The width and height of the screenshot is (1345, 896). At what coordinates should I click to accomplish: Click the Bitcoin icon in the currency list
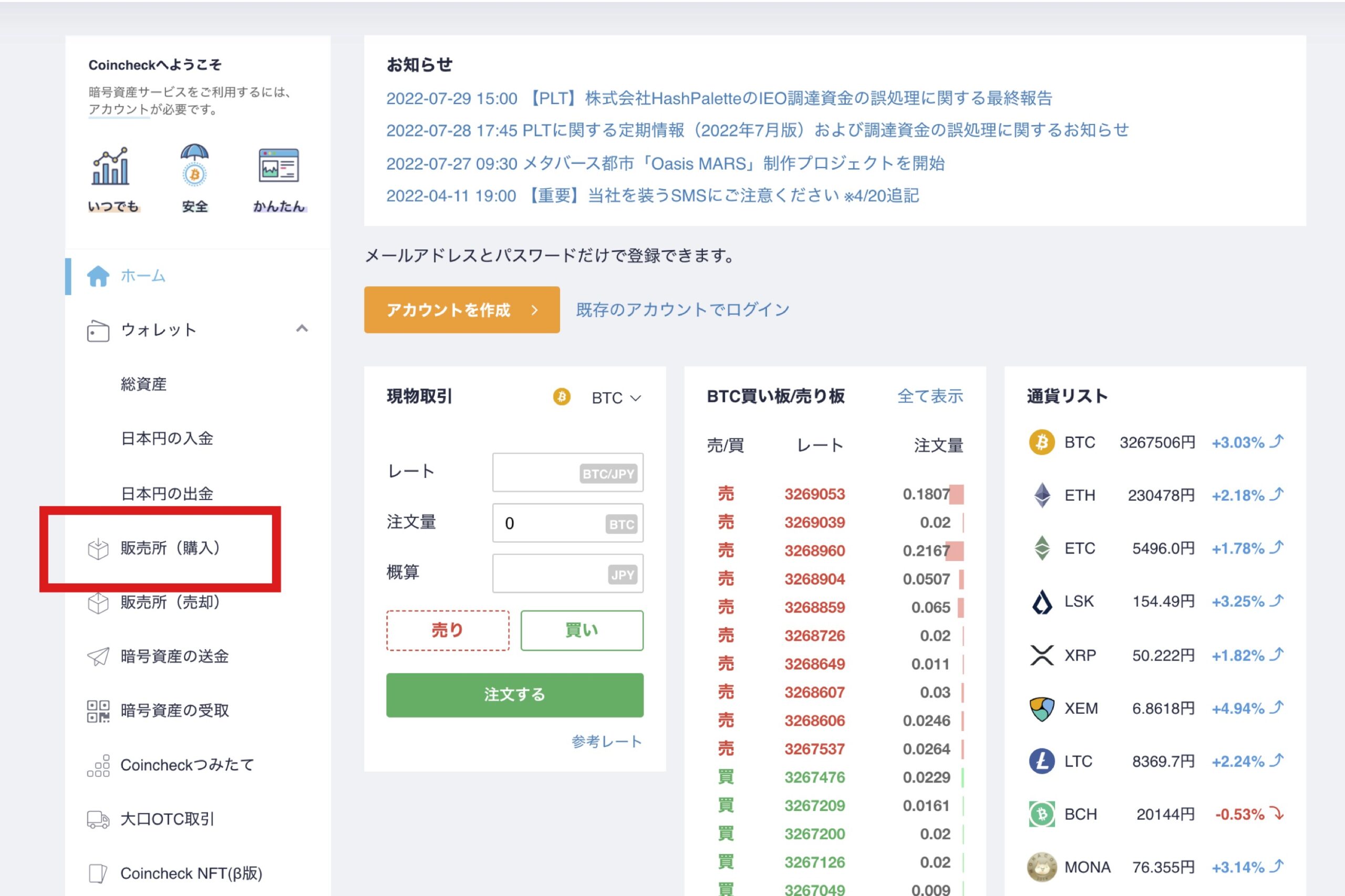(1041, 442)
